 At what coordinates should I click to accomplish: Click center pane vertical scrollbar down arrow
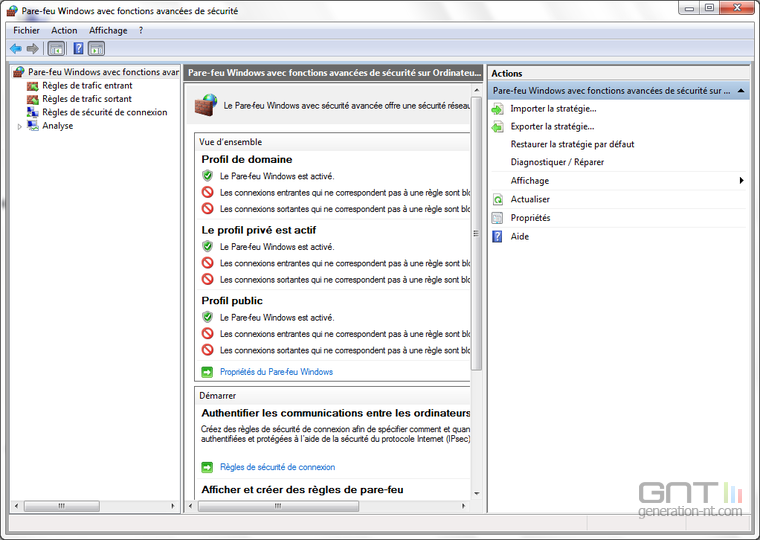tap(476, 493)
